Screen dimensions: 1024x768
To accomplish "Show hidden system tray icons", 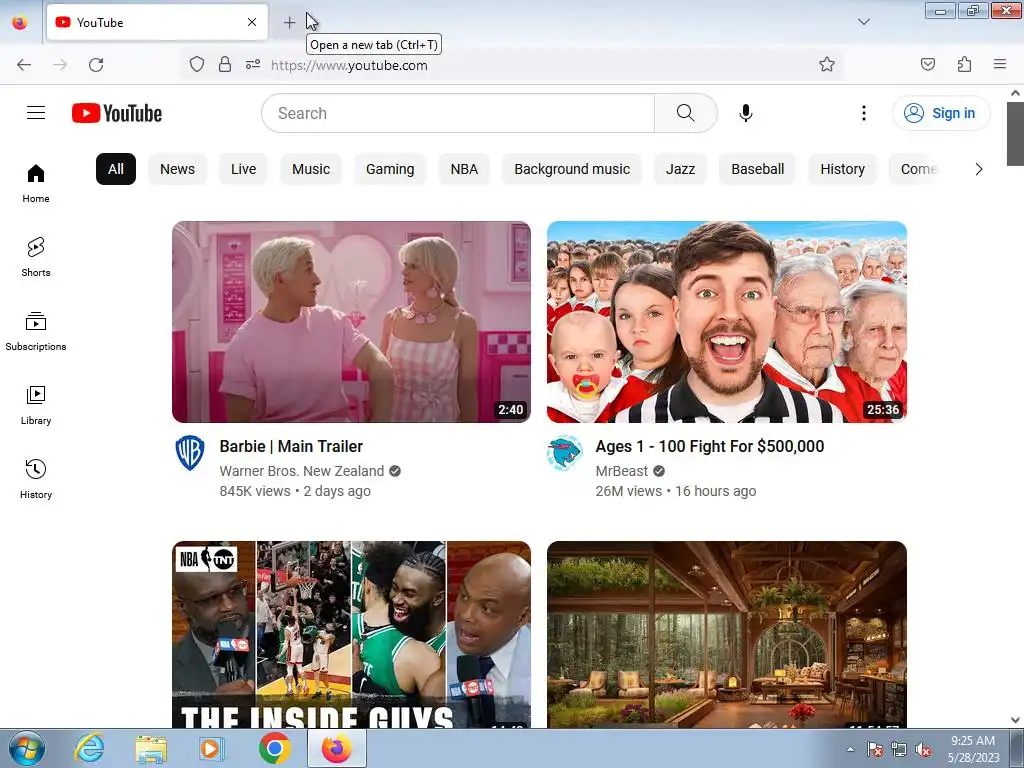I will tap(850, 749).
